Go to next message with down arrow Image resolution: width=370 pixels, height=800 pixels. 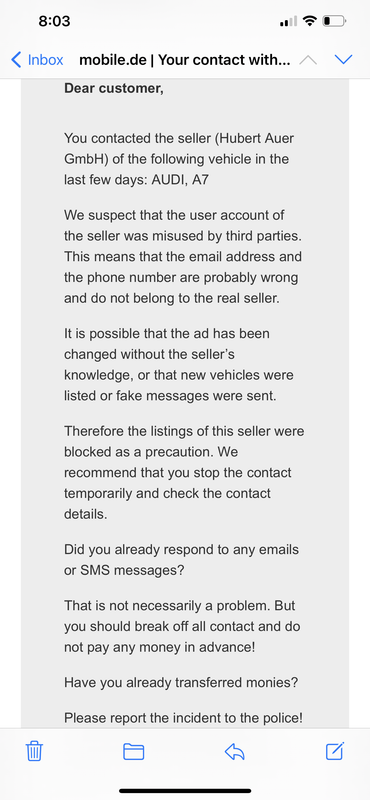(x=343, y=60)
